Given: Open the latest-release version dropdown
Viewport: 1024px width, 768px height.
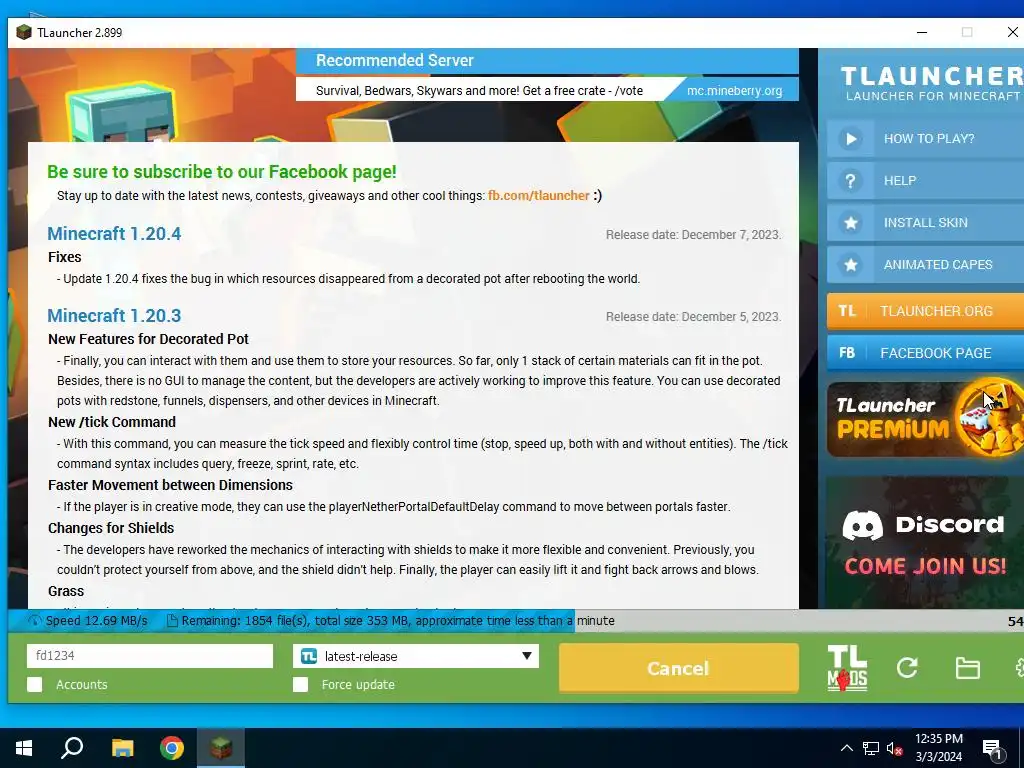Looking at the screenshot, I should (416, 656).
